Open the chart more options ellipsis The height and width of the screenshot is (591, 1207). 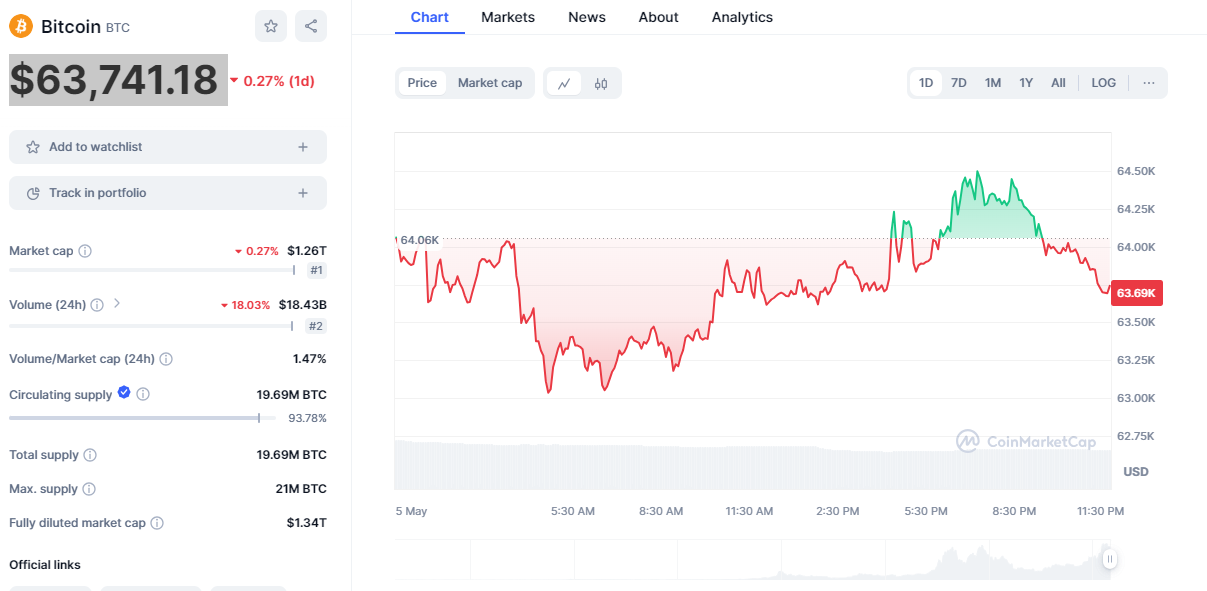click(x=1149, y=83)
